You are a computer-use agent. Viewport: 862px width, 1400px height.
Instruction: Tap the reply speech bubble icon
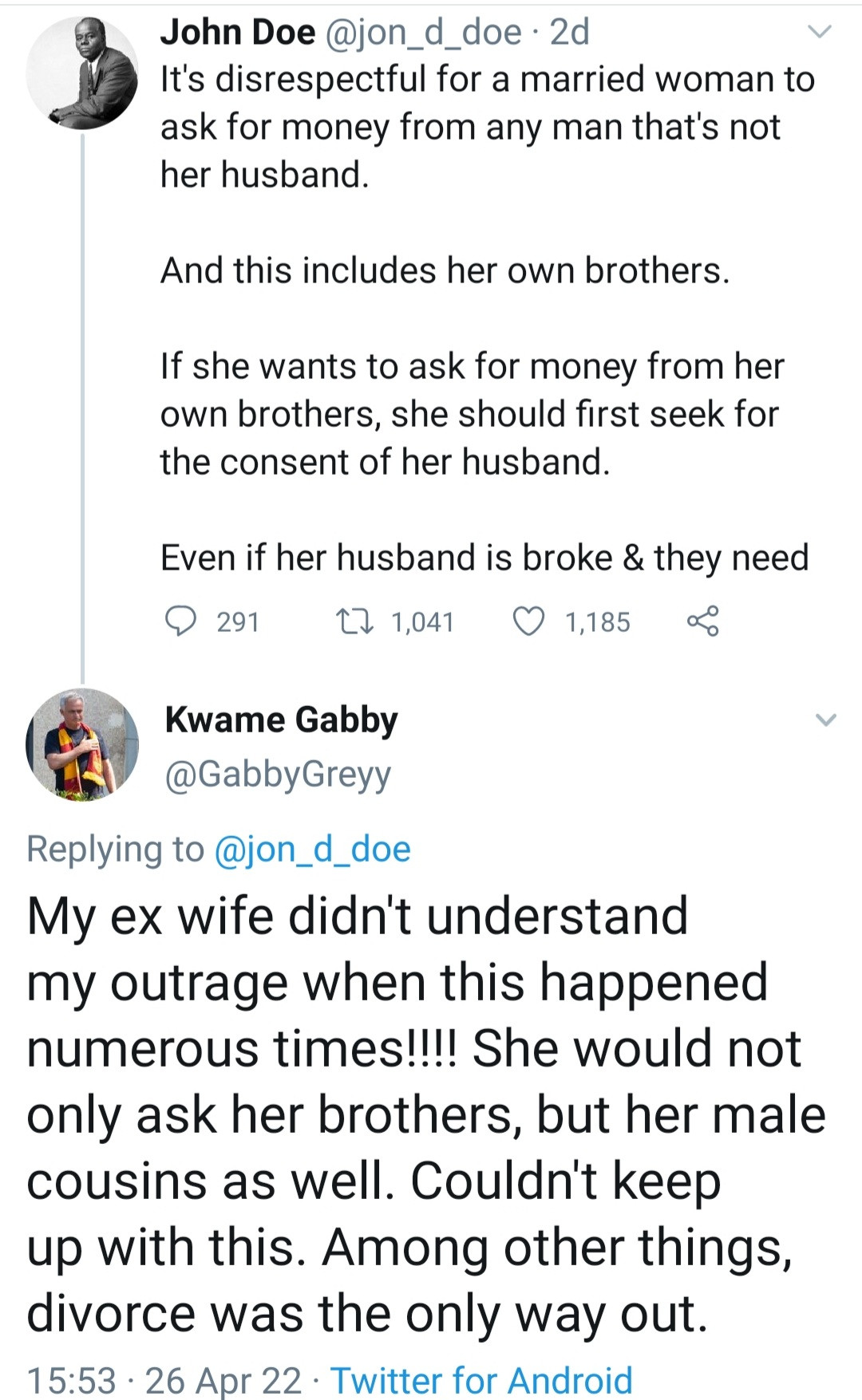[x=180, y=621]
